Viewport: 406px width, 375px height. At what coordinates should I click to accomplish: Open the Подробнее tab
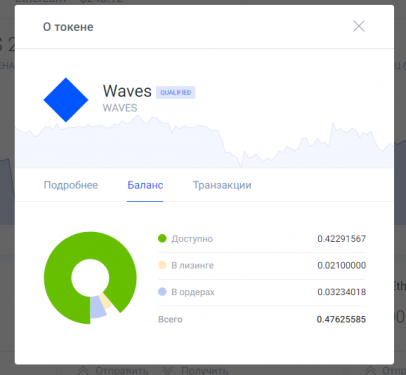point(71,185)
